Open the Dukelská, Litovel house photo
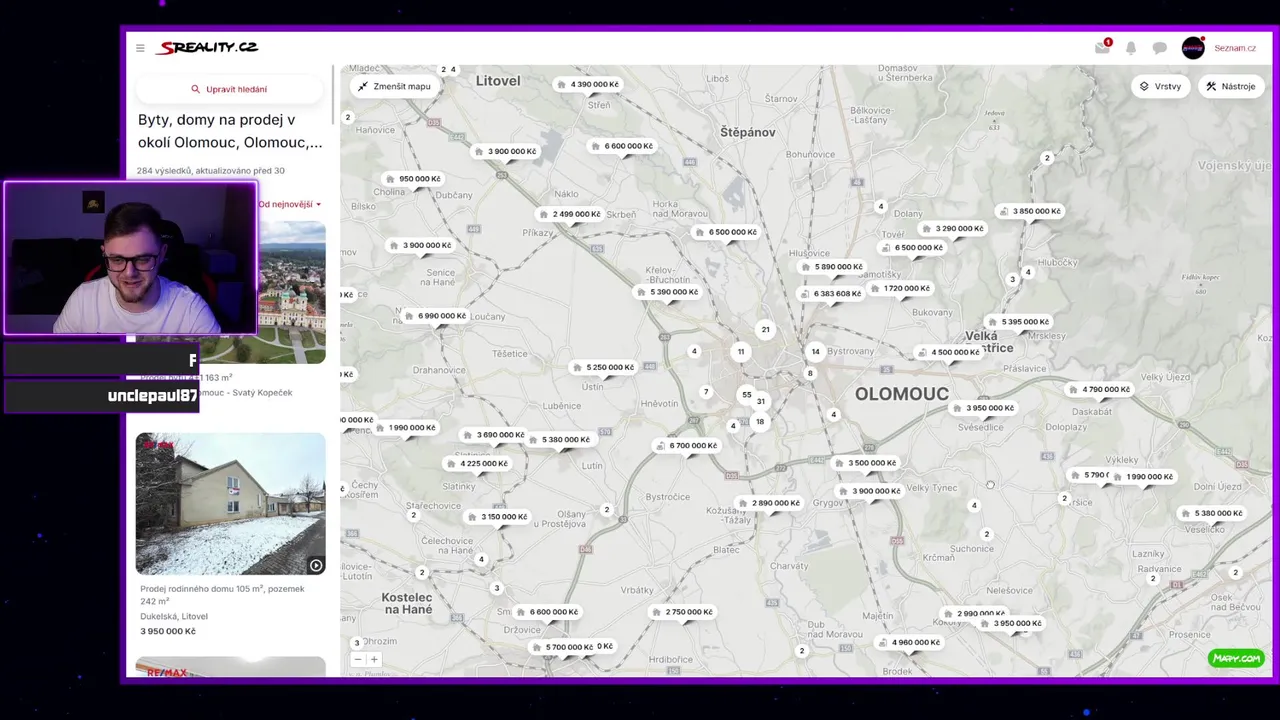The image size is (1280, 720). point(230,503)
